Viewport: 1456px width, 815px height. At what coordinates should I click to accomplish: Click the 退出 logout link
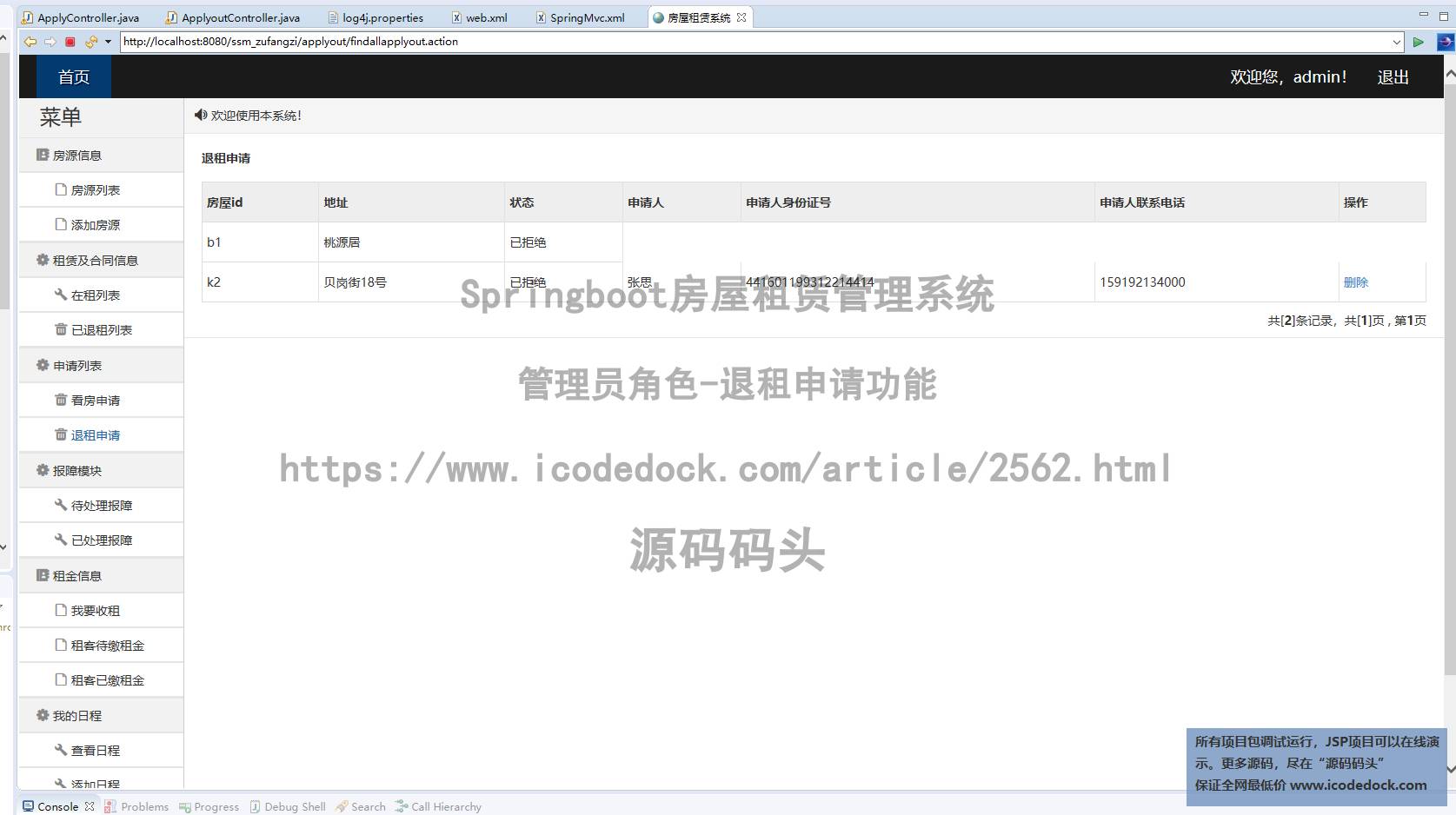pos(1393,77)
